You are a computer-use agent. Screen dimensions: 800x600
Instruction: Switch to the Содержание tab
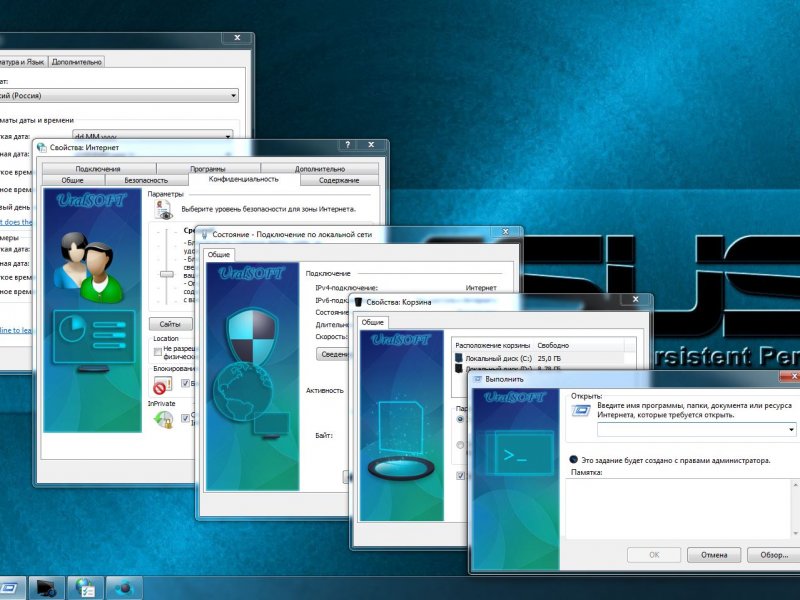[x=339, y=180]
